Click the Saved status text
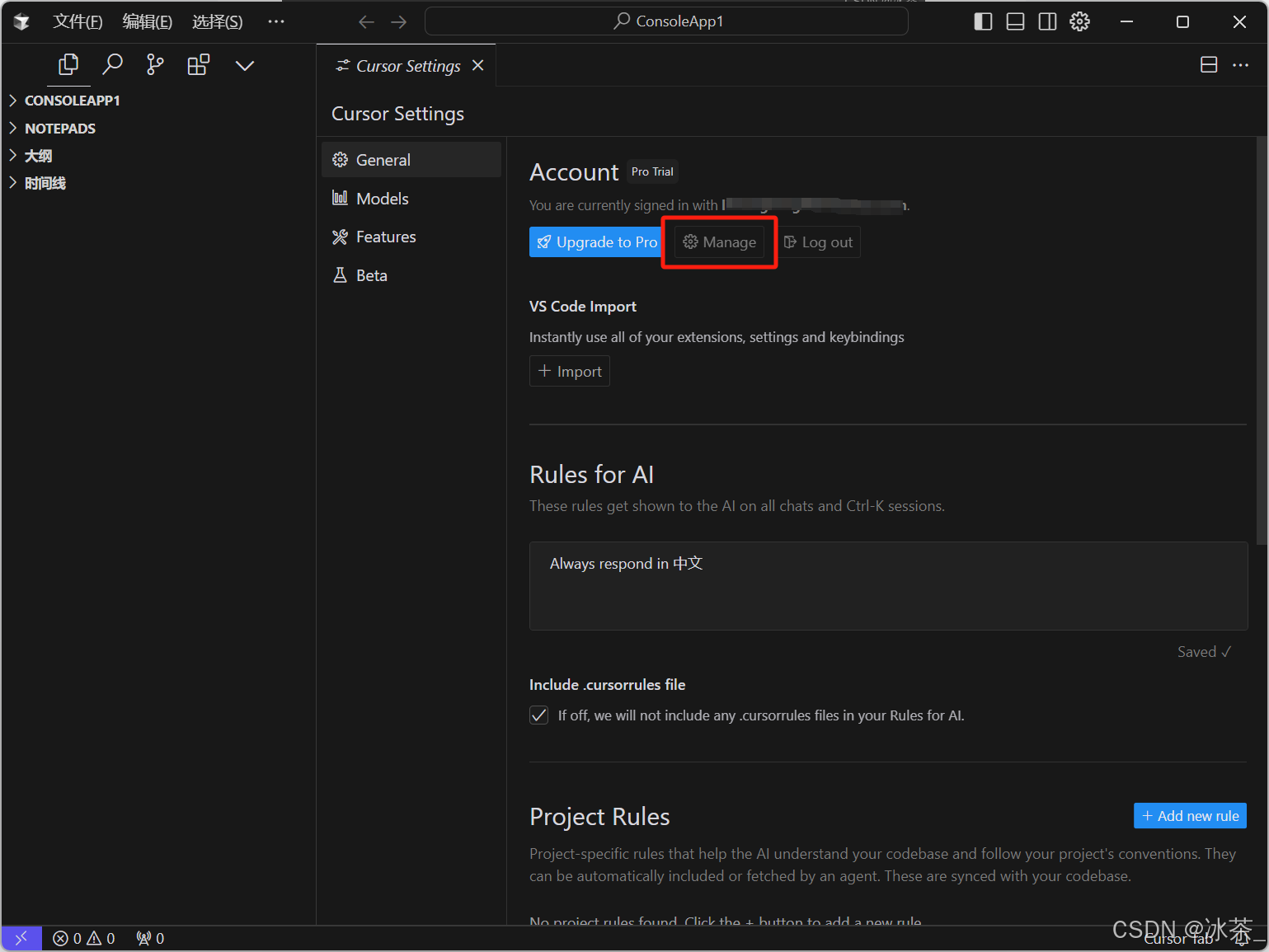 (x=1204, y=652)
